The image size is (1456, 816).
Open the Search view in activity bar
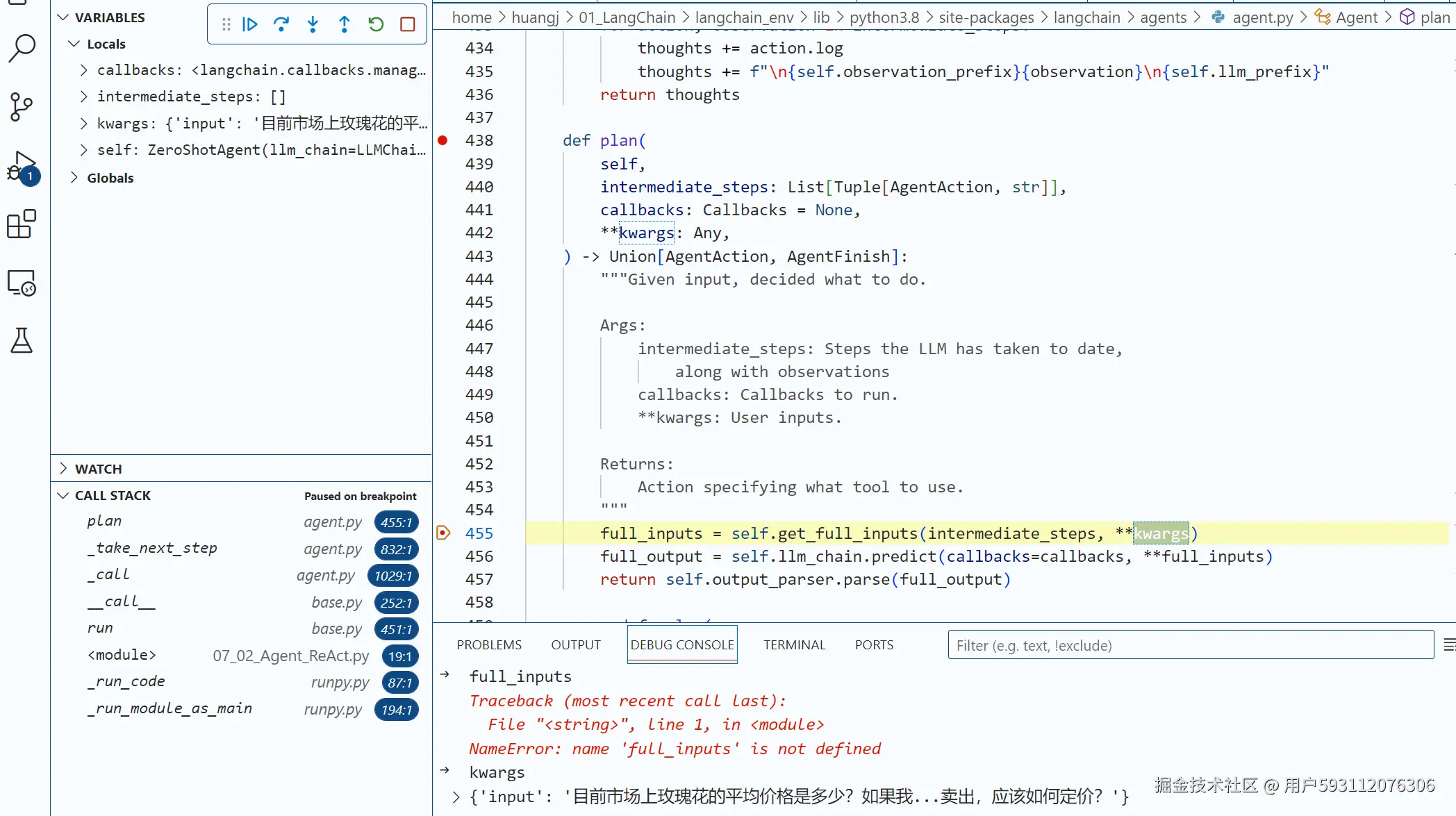(22, 48)
